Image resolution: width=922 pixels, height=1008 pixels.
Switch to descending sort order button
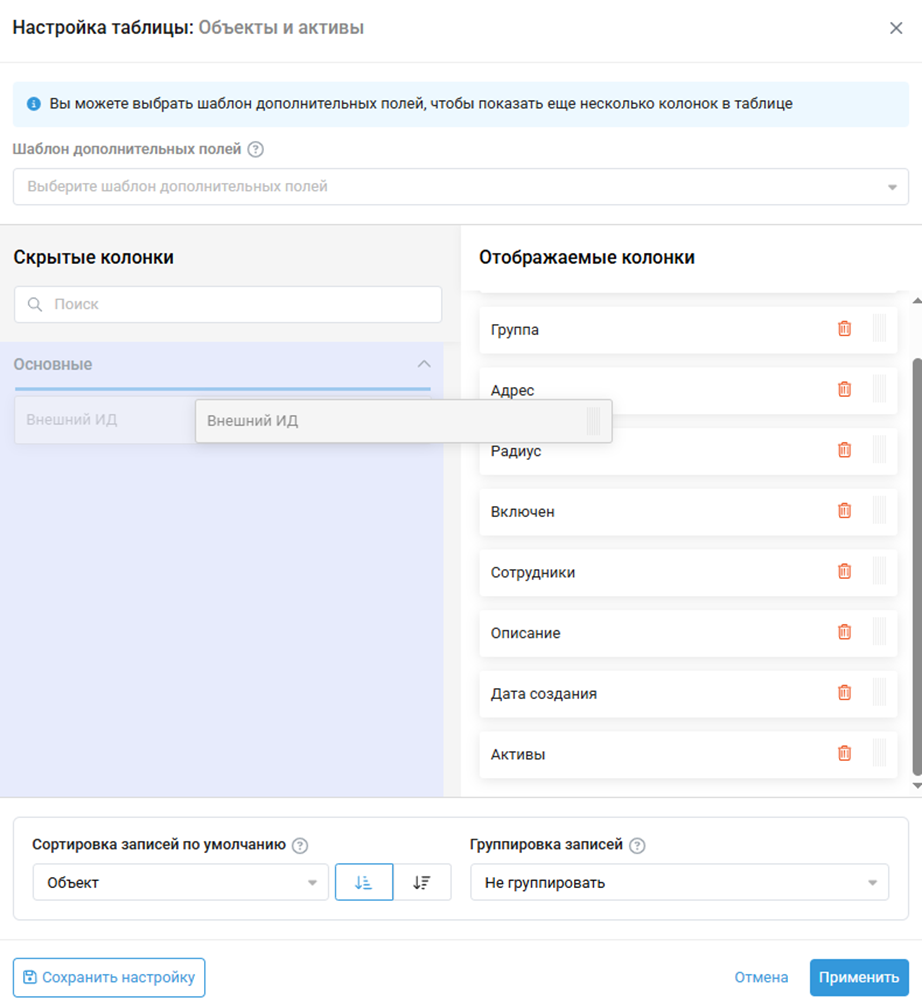(422, 883)
